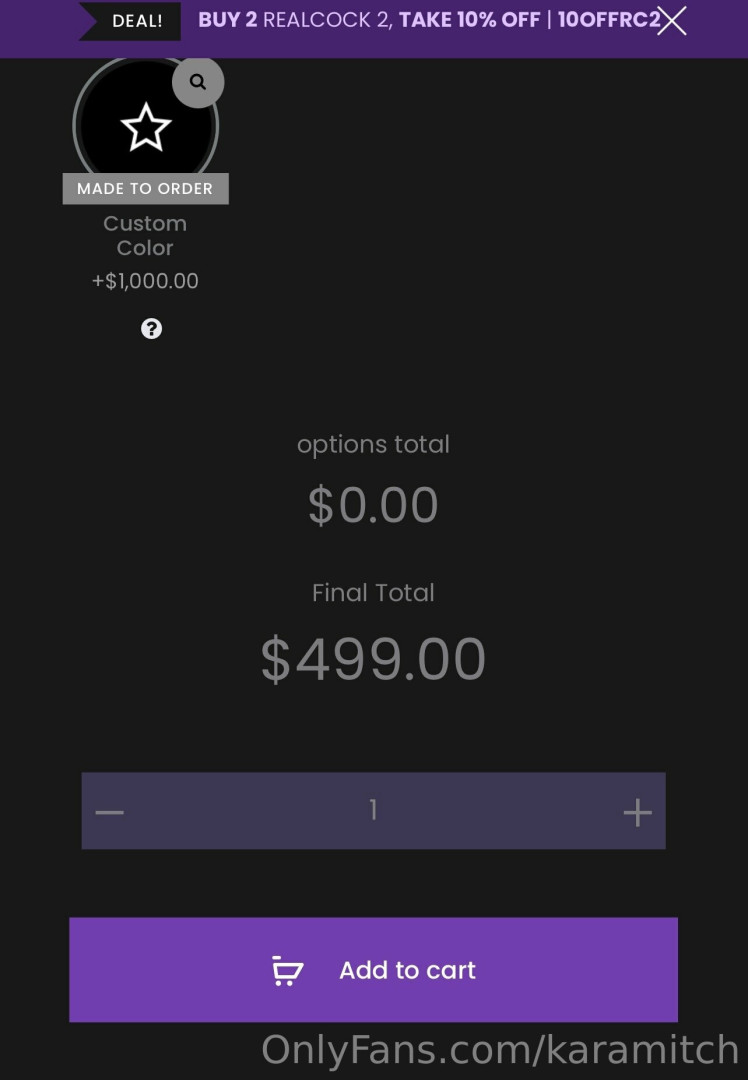The width and height of the screenshot is (748, 1080).
Task: Open the question mark help icon
Action: tap(151, 329)
